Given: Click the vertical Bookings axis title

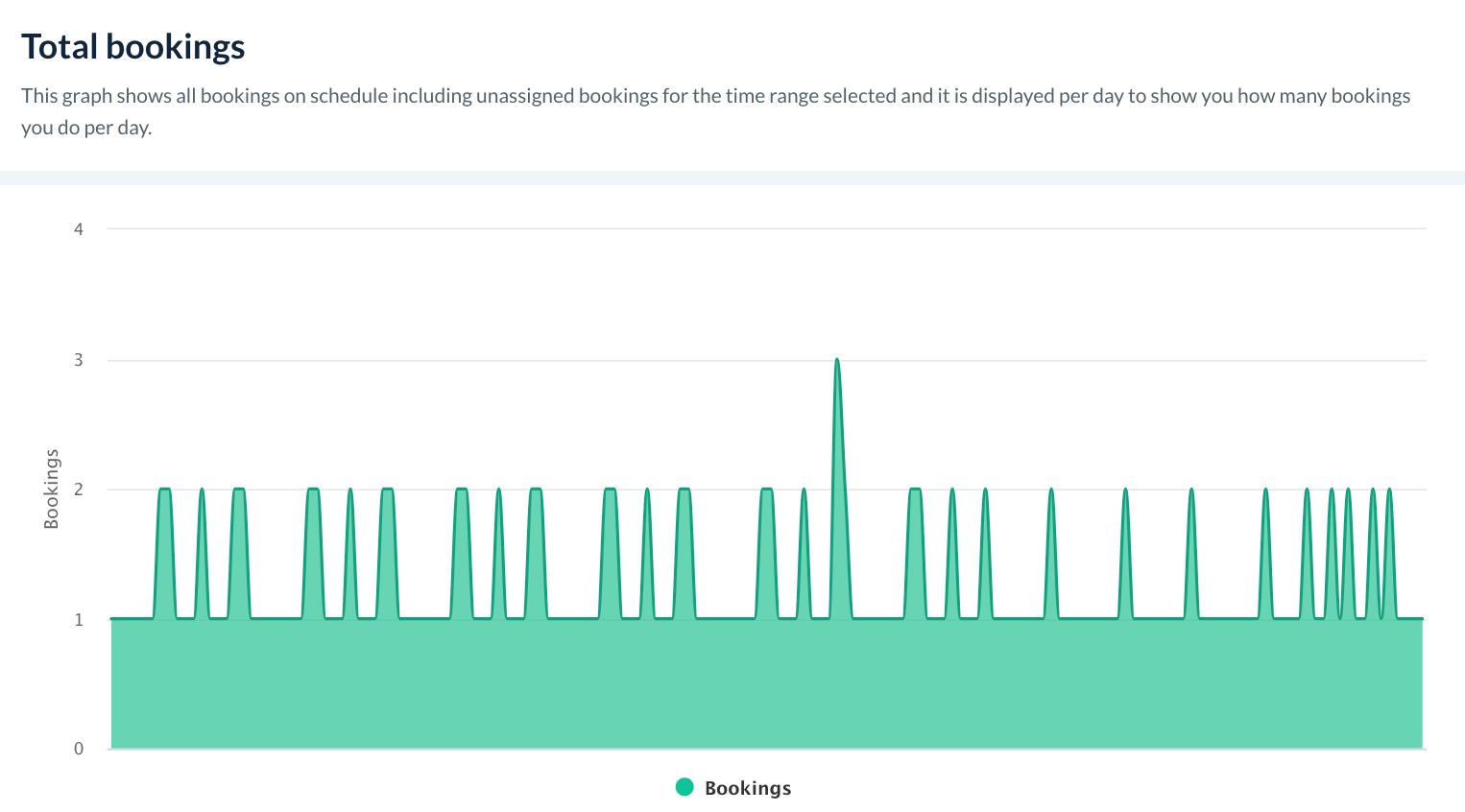Looking at the screenshot, I should click(x=52, y=489).
